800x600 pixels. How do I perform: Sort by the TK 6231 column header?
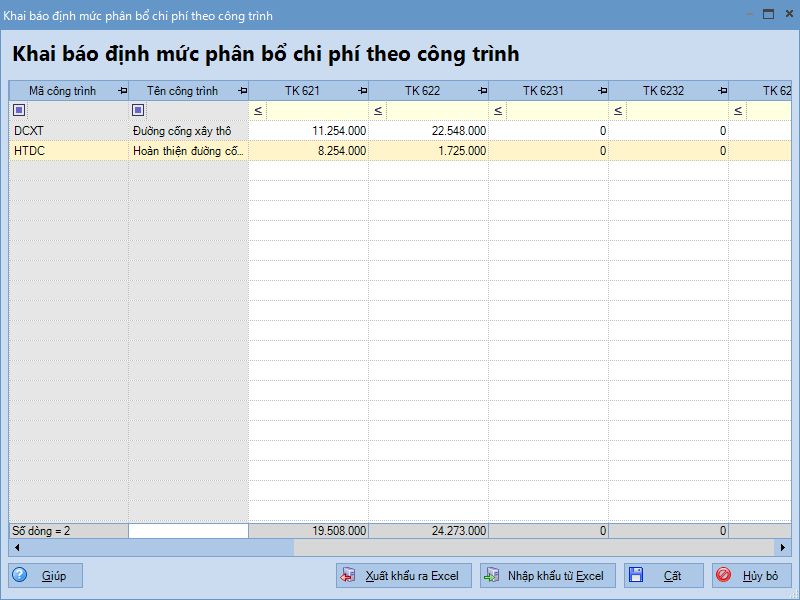tap(542, 91)
